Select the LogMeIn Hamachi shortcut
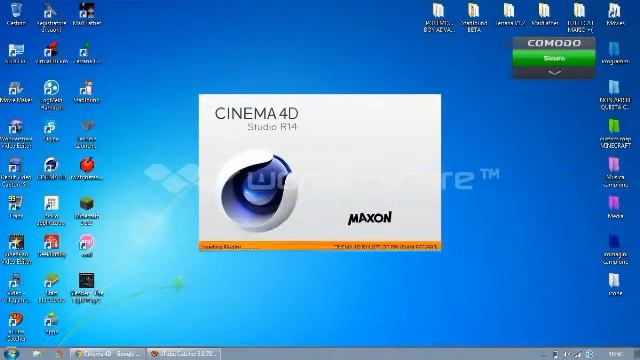This screenshot has height=360, width=640. click(x=51, y=95)
